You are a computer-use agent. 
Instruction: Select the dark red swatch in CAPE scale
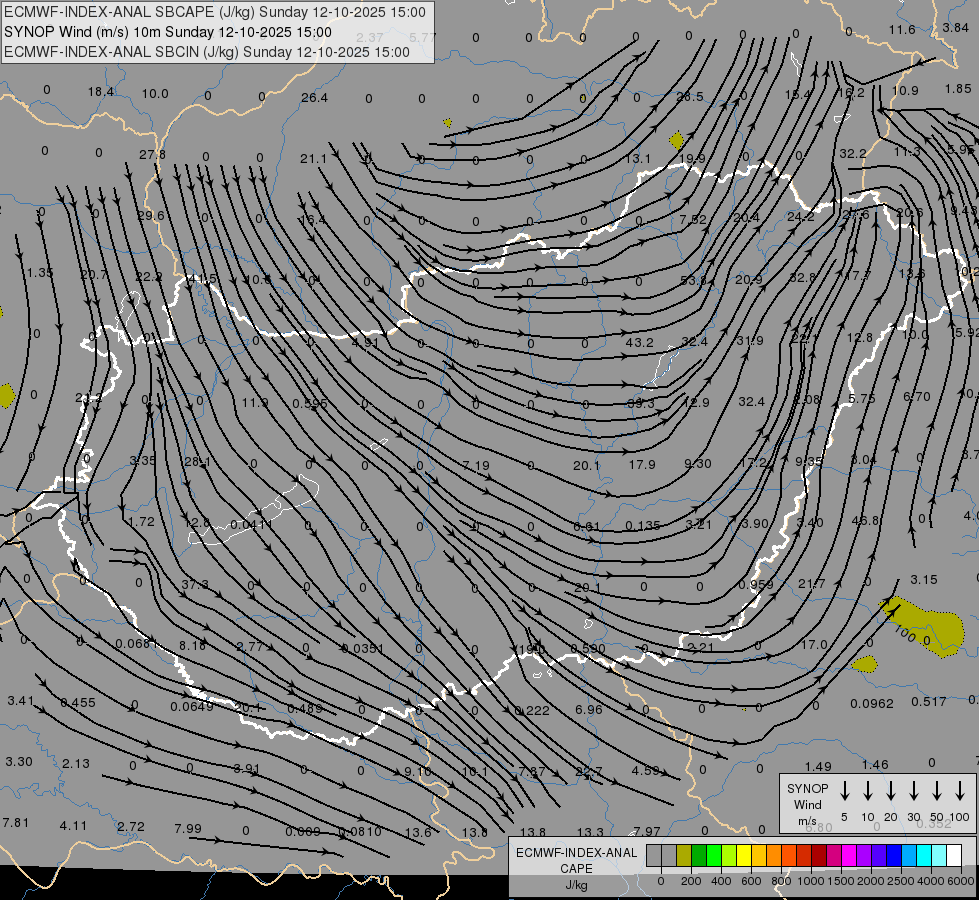819,855
